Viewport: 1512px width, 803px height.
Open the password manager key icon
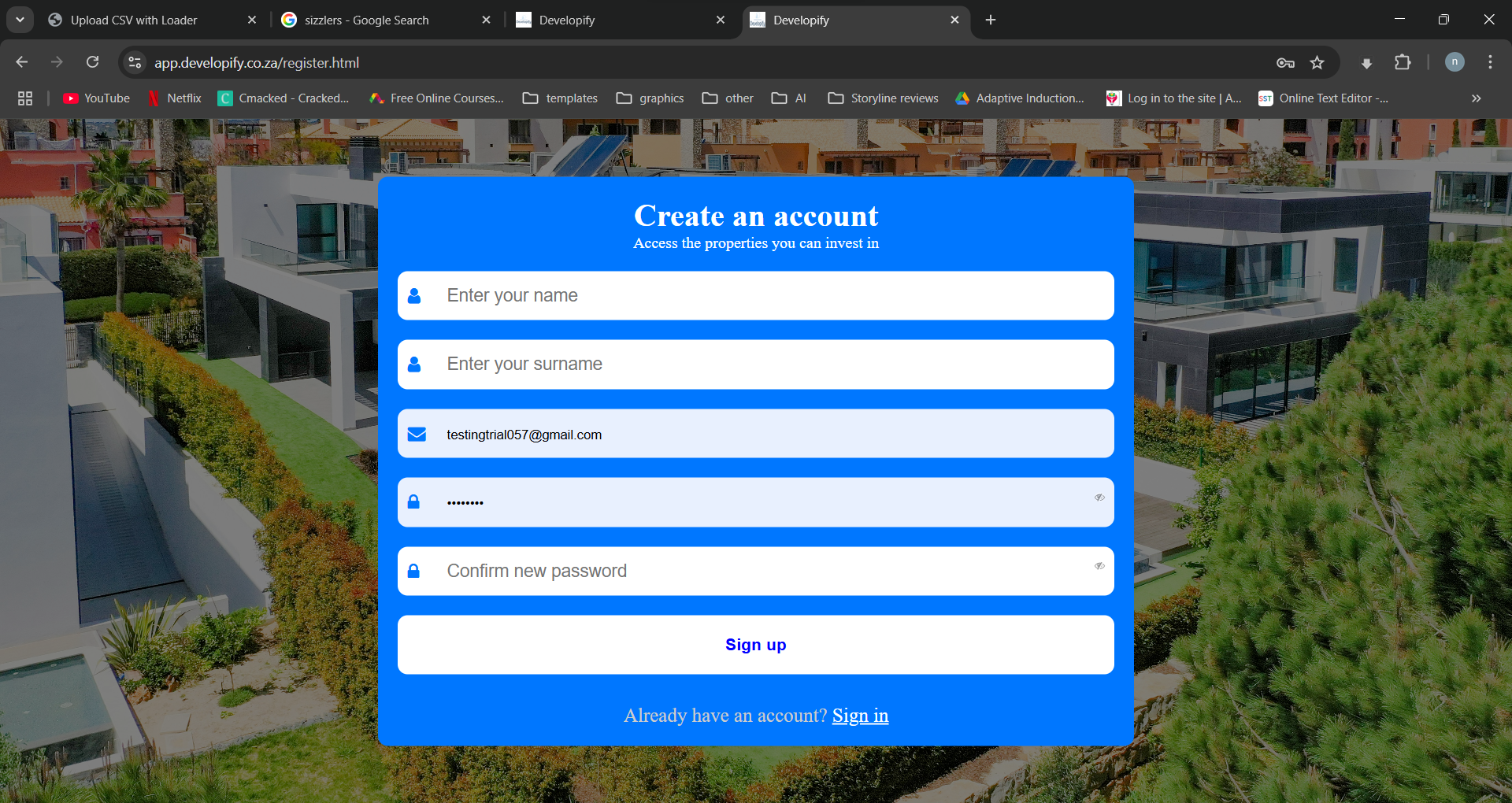point(1285,63)
